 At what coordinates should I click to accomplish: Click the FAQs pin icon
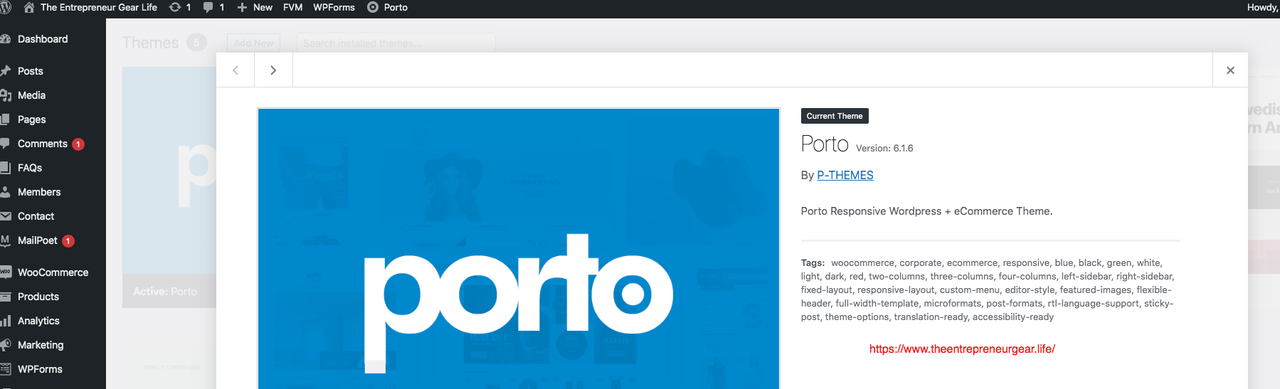[6, 168]
